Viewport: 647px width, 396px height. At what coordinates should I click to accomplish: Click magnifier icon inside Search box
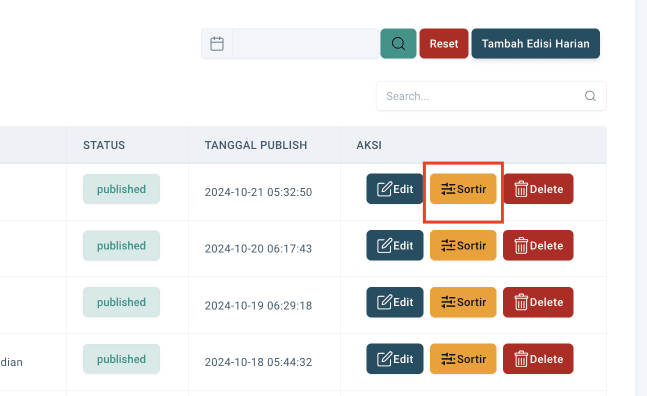[x=590, y=96]
